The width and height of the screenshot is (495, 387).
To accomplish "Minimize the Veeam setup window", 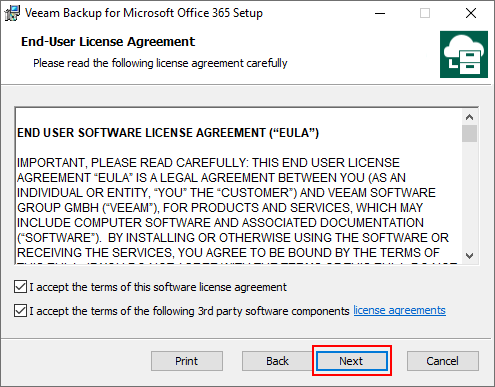I will [380, 13].
